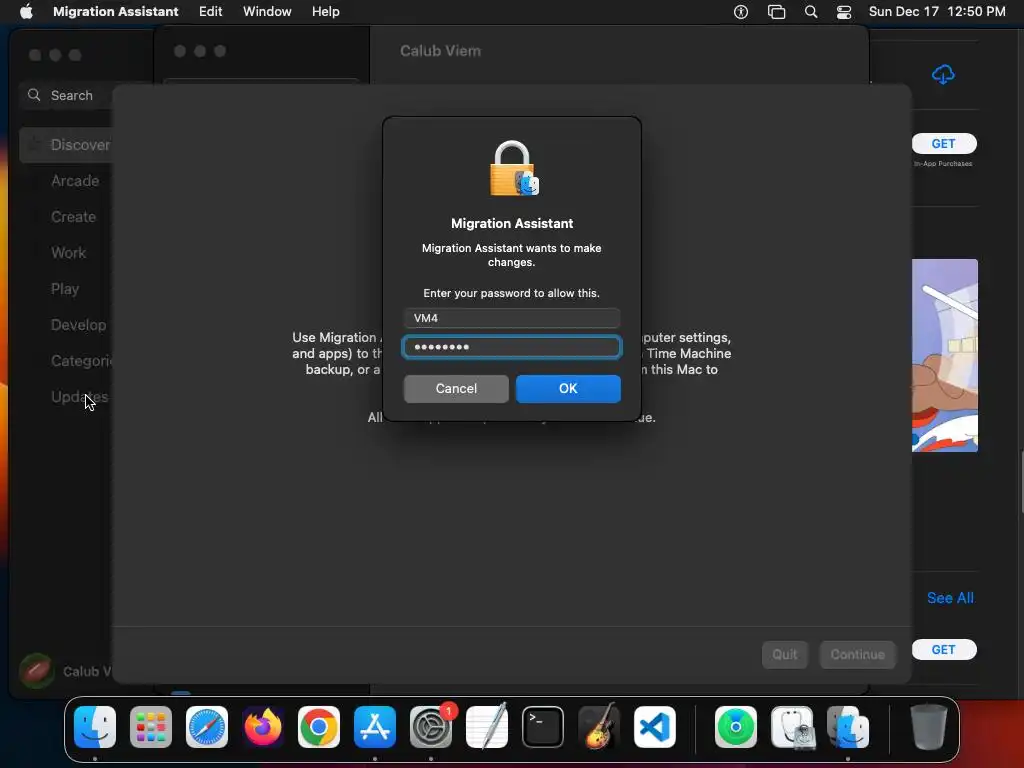This screenshot has width=1024, height=768.
Task: Select Play in App Store sidebar
Action: 65,289
